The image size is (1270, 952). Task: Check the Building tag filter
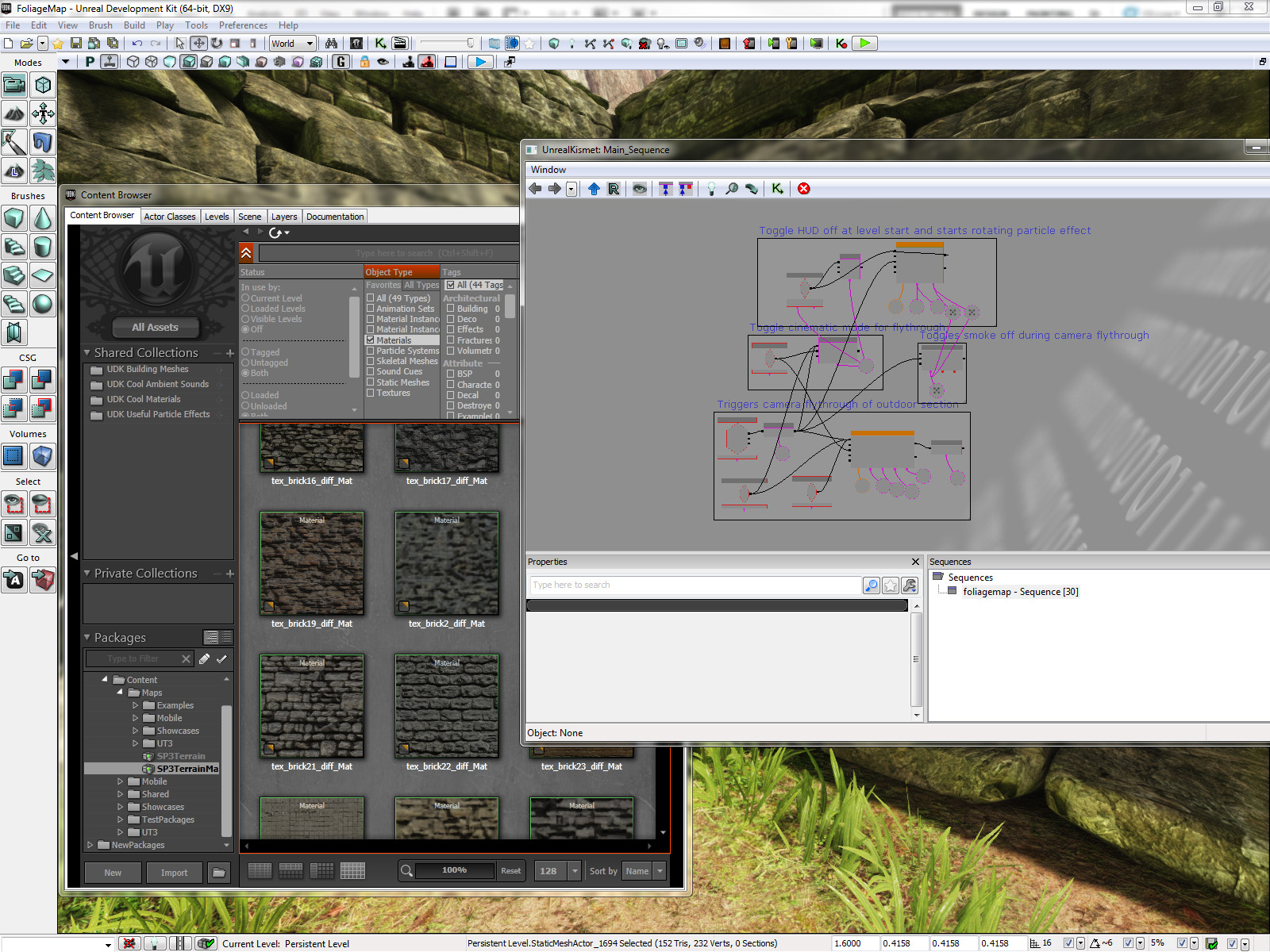click(x=450, y=308)
